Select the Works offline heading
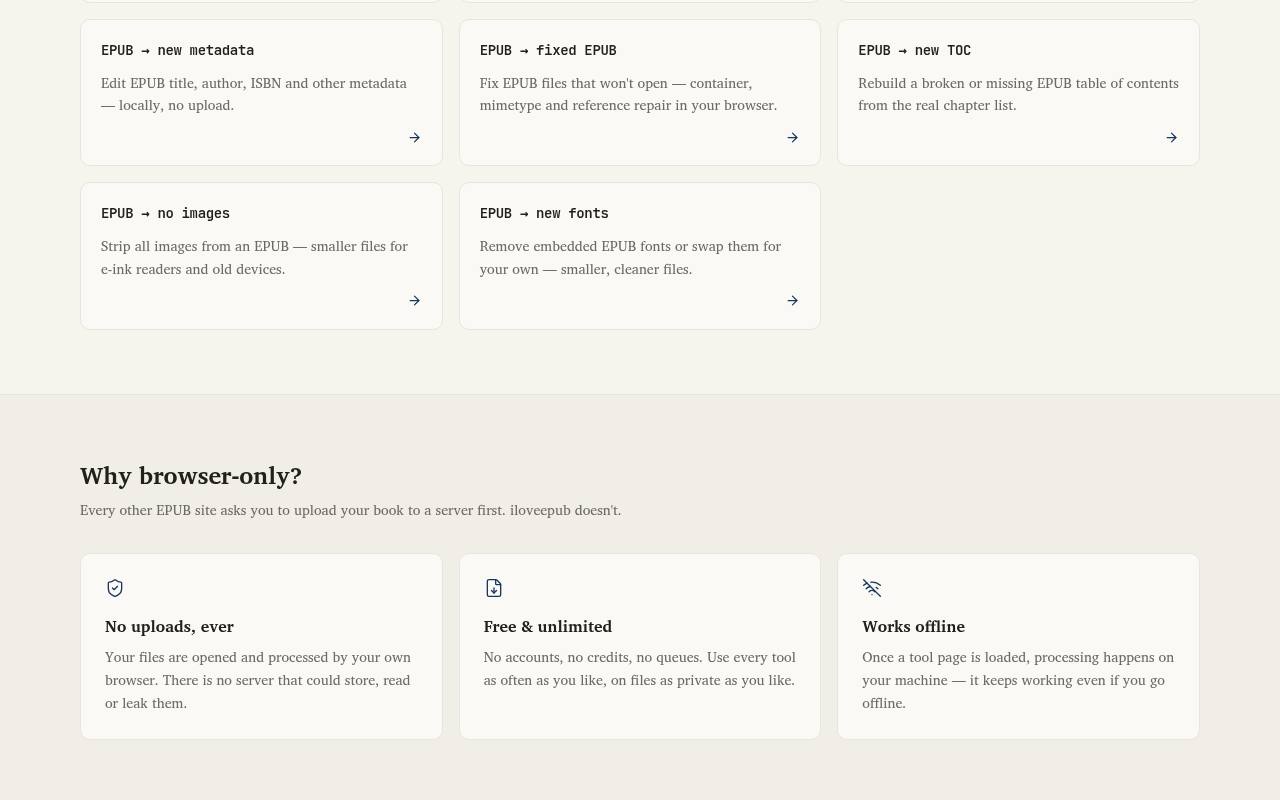This screenshot has width=1280, height=800. coord(913,627)
